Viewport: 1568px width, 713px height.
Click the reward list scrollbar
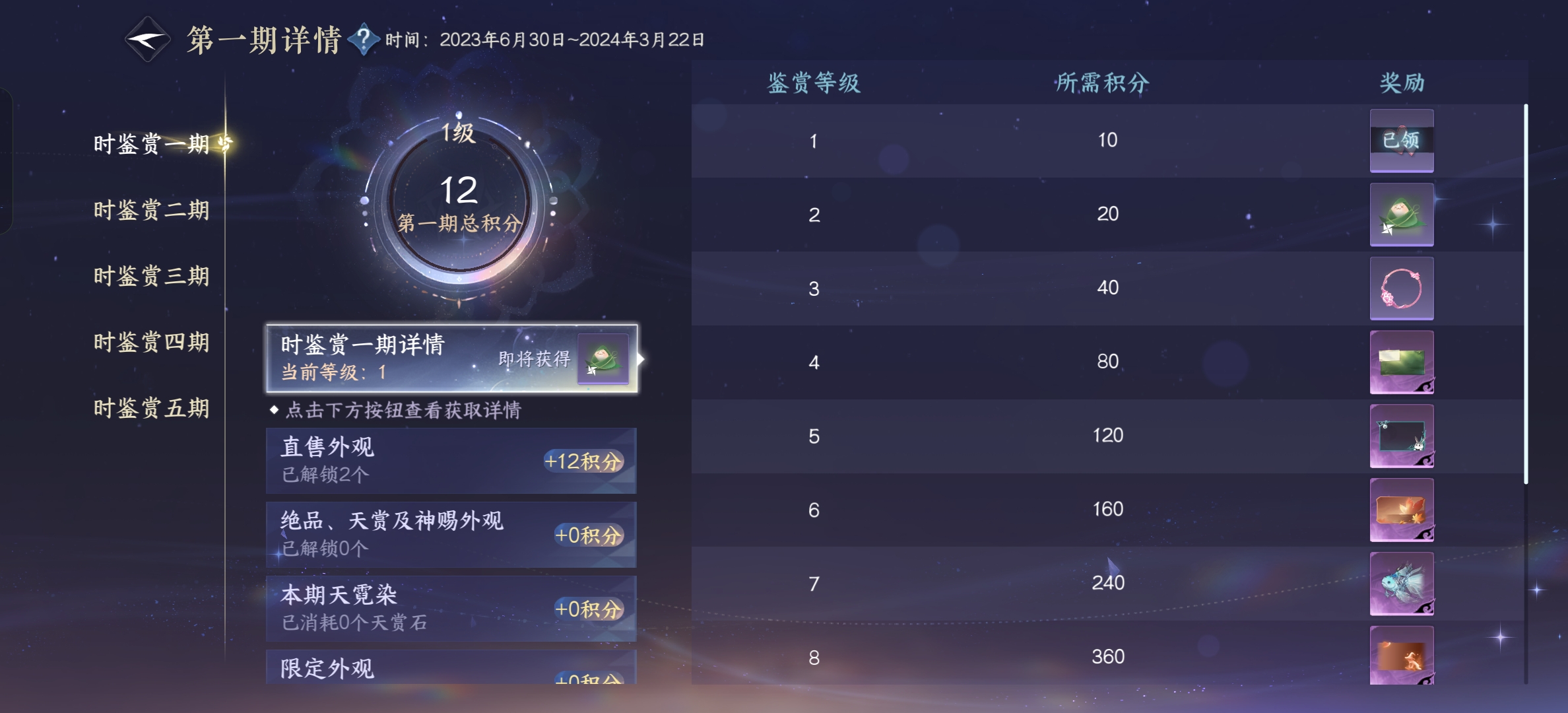pyautogui.click(x=1525, y=294)
